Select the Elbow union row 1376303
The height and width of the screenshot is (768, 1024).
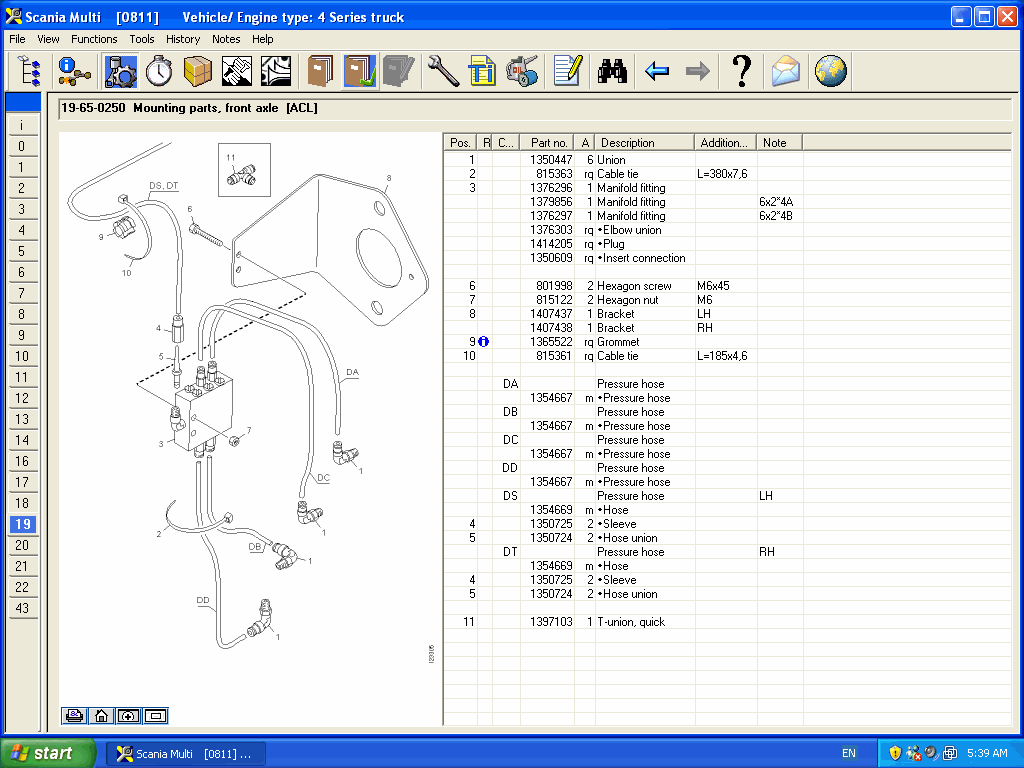727,230
